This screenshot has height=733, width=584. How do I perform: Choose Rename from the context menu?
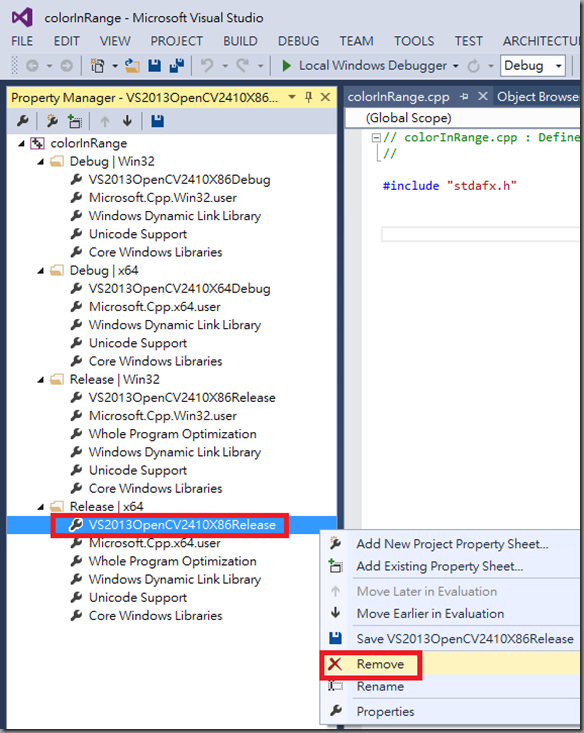coord(451,686)
